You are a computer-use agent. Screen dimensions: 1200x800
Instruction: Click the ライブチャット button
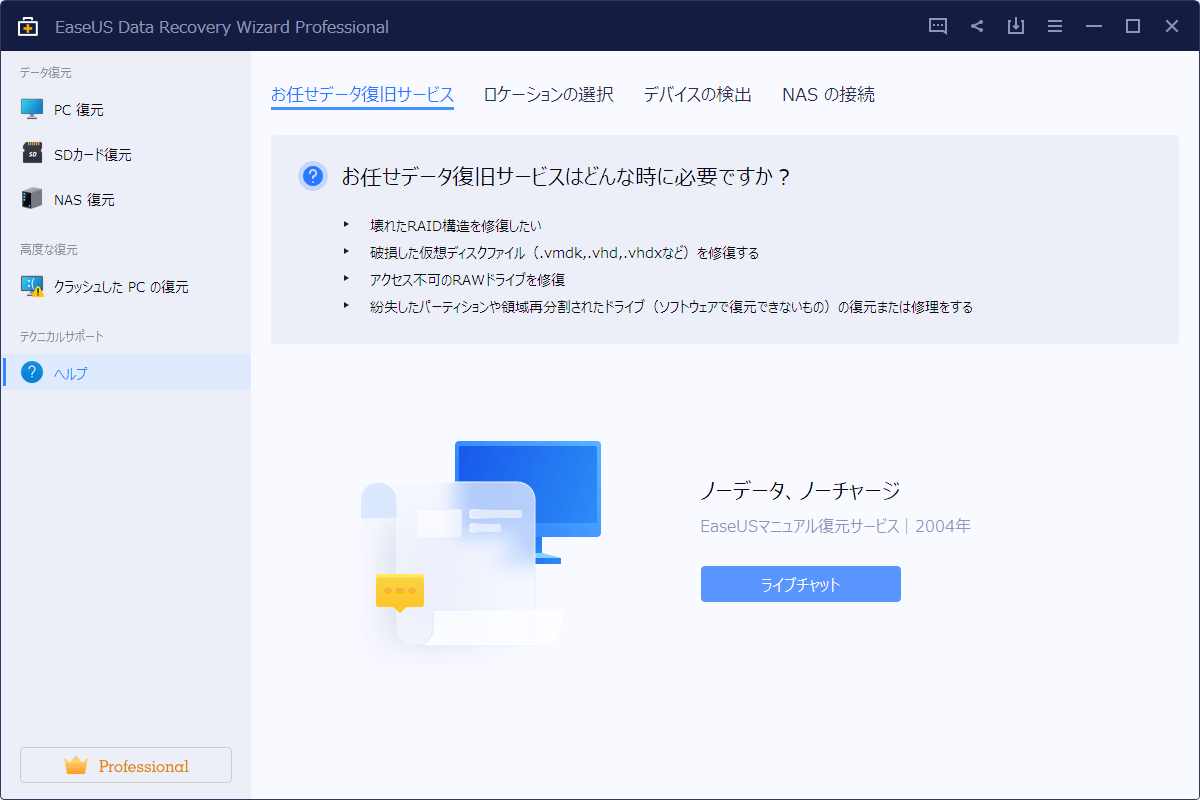click(801, 584)
